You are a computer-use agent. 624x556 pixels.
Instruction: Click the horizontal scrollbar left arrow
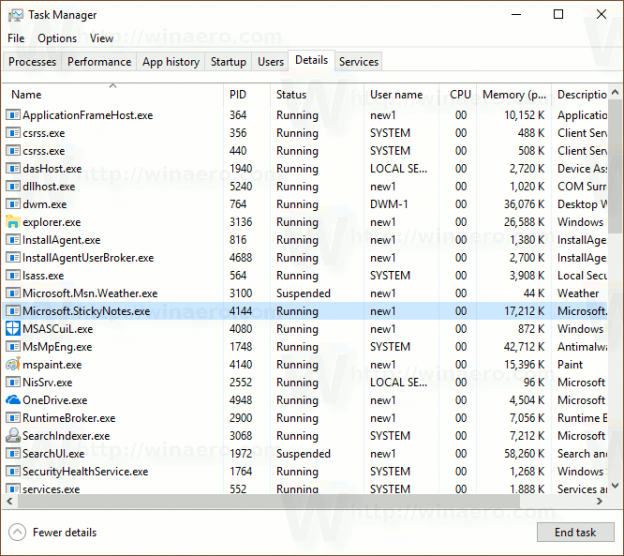coord(10,501)
